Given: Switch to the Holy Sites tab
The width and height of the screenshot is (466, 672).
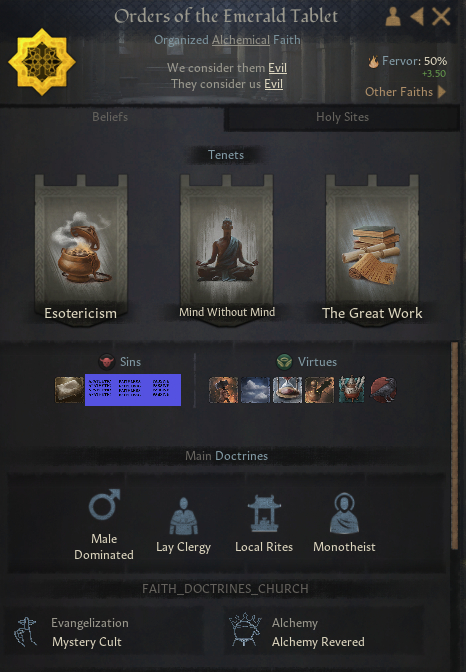Looking at the screenshot, I should pos(342,117).
